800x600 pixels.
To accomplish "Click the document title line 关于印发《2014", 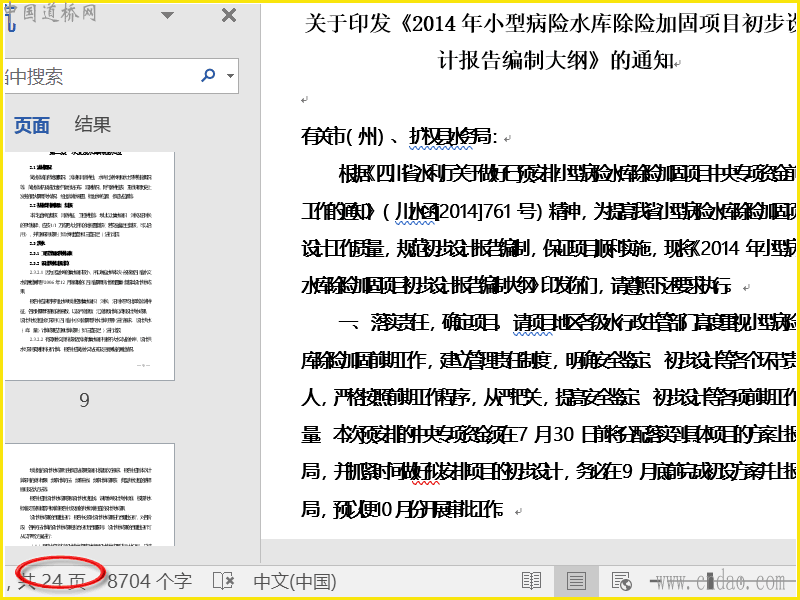I will [549, 23].
